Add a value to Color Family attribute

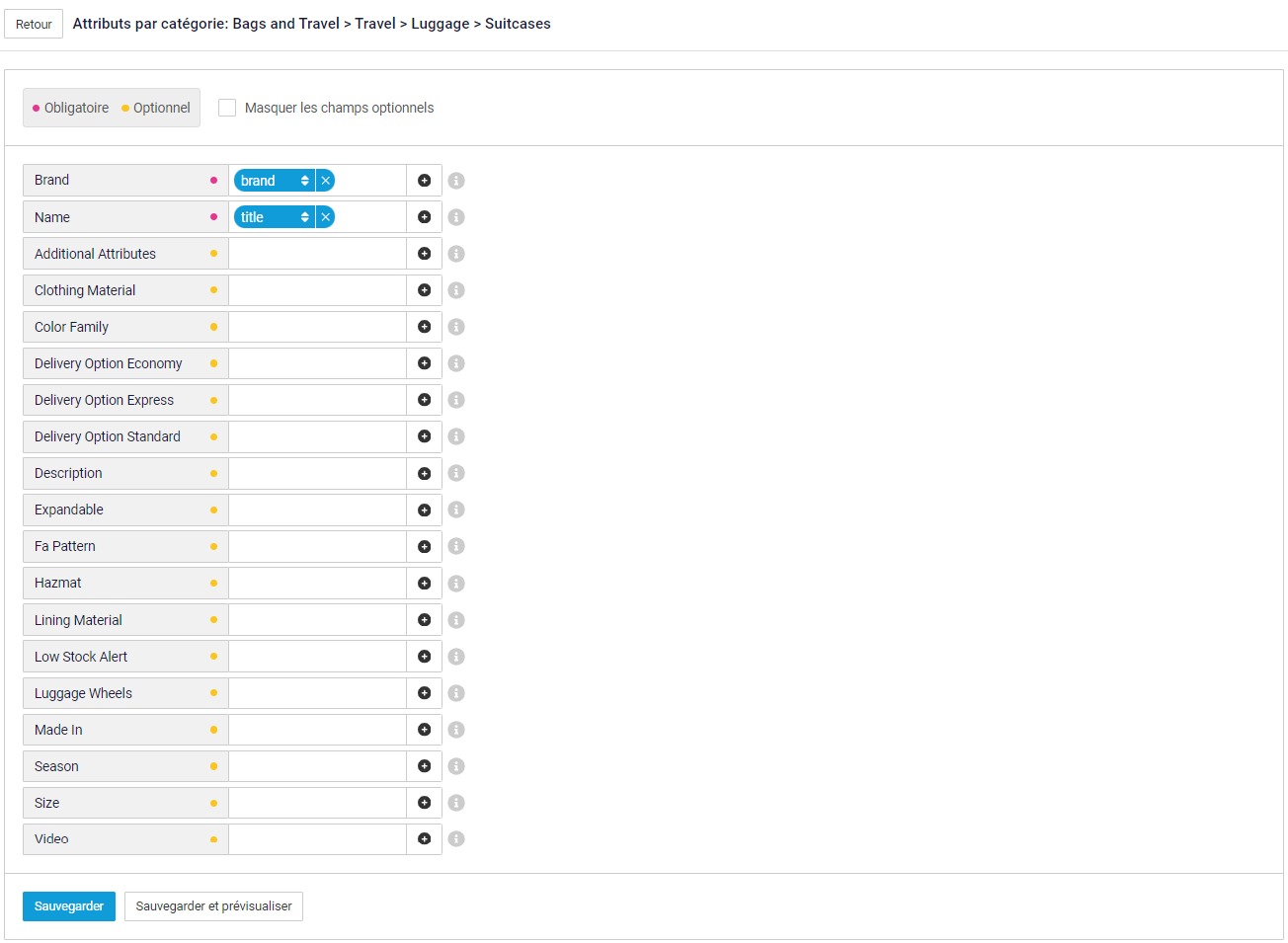(424, 327)
